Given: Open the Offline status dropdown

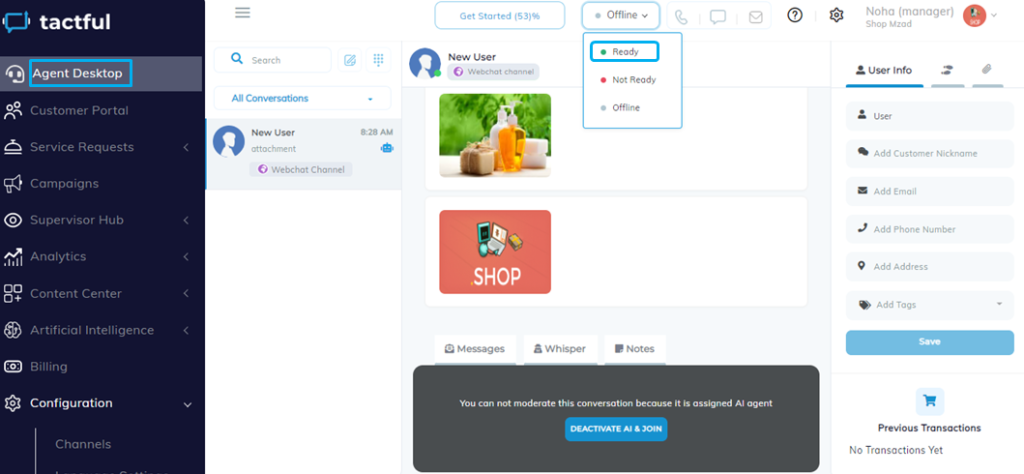Looking at the screenshot, I should tap(621, 15).
